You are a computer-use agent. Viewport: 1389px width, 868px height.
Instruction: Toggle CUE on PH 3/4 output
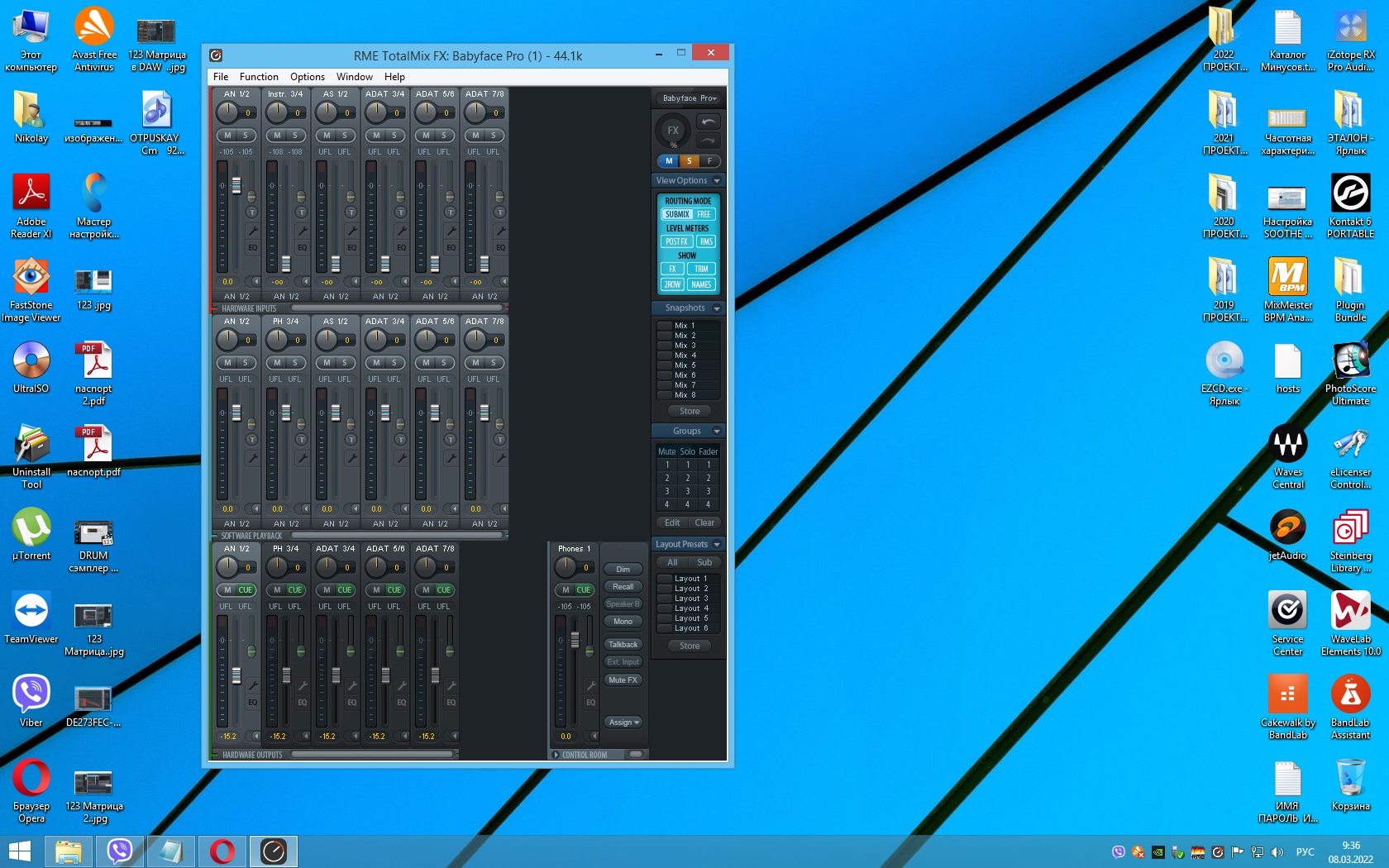(x=295, y=590)
